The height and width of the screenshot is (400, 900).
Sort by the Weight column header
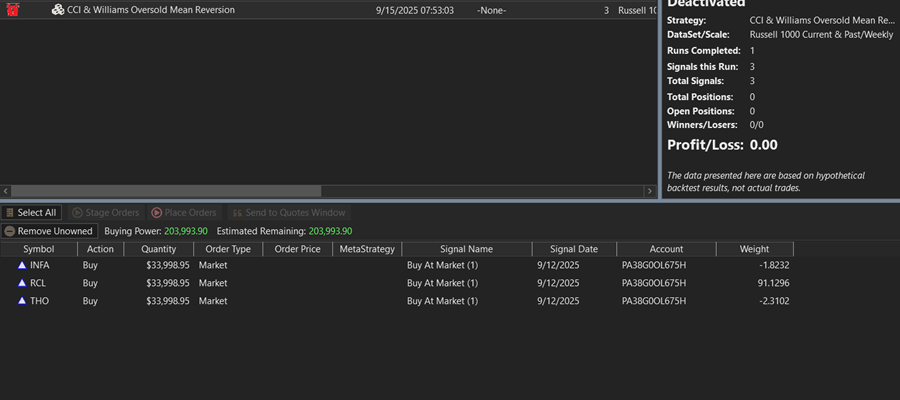754,249
